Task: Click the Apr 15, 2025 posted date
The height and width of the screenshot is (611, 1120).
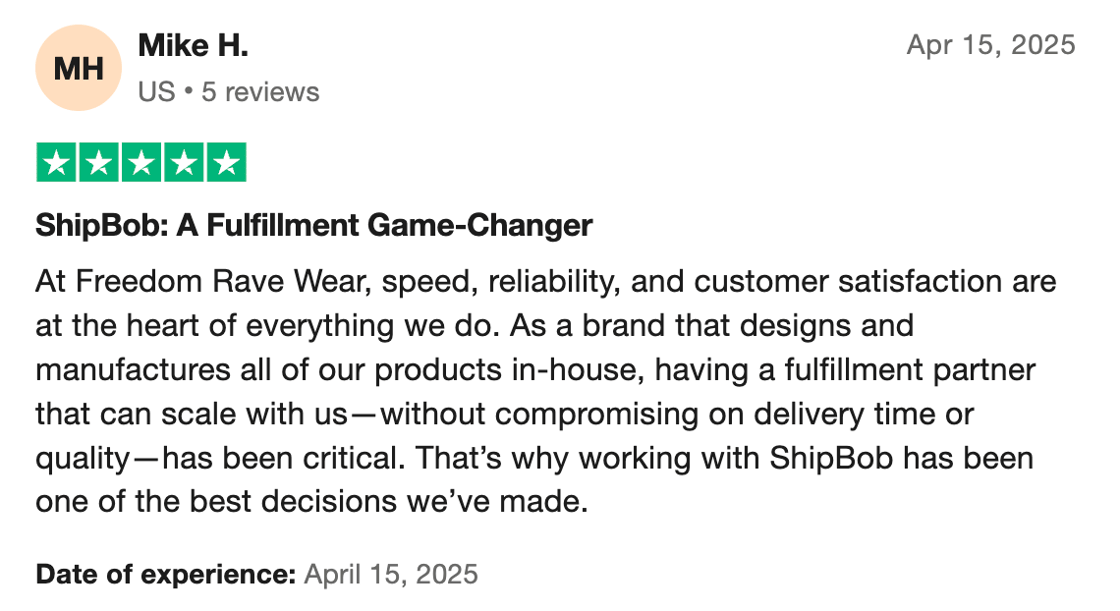Action: [x=991, y=45]
